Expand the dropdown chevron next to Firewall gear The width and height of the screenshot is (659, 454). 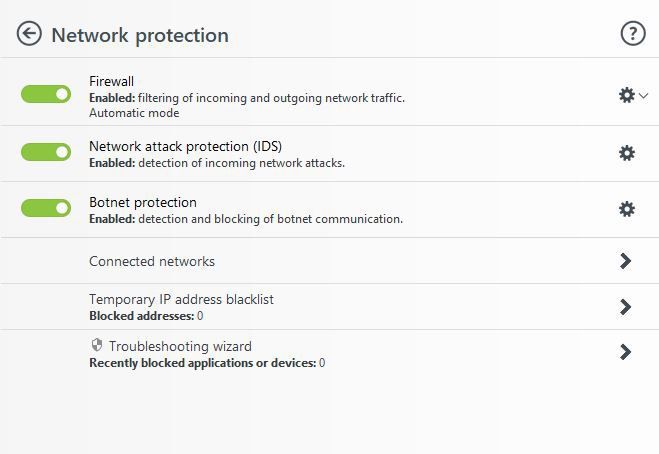(x=643, y=96)
